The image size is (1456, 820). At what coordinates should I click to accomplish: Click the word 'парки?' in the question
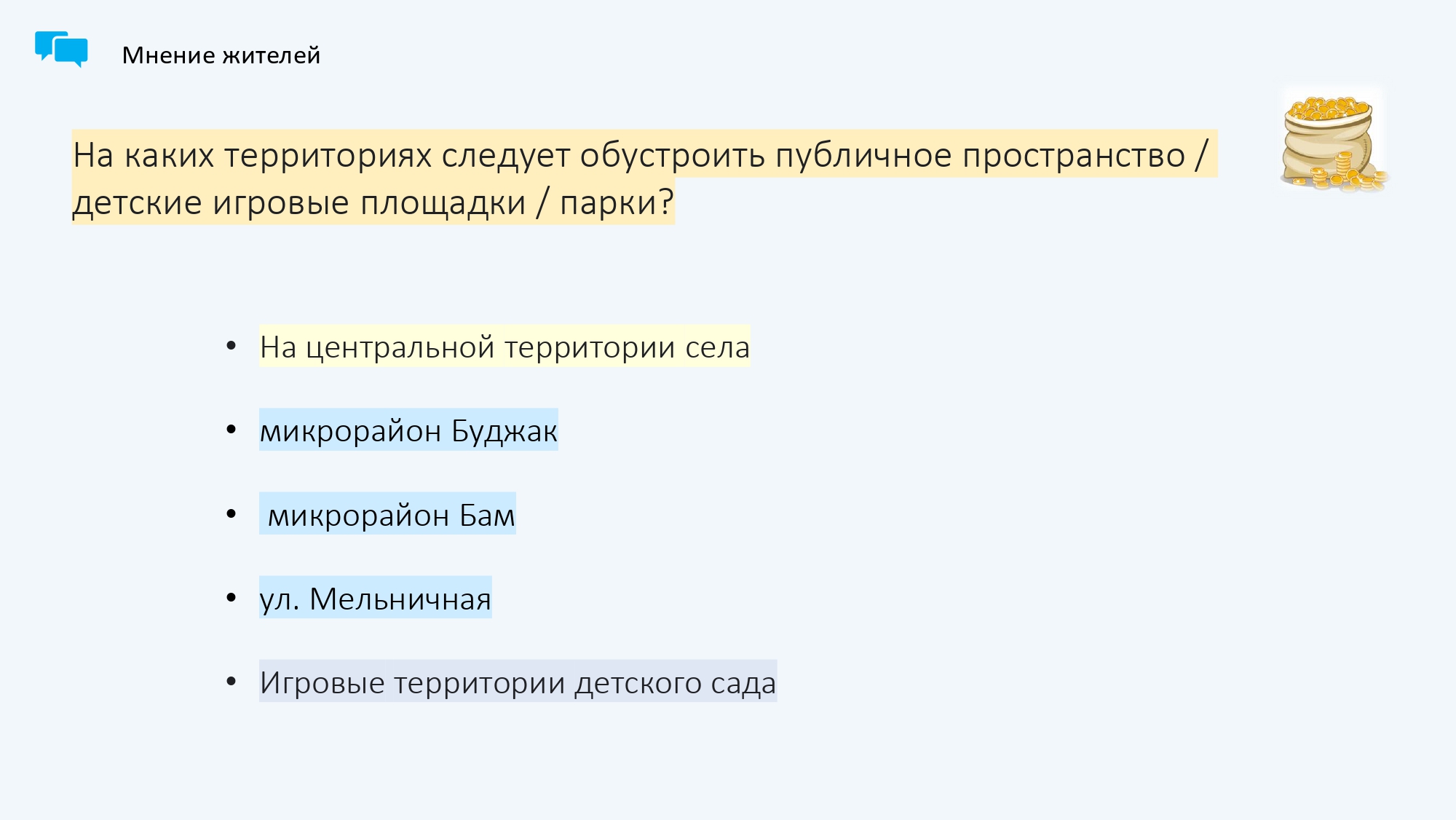[617, 202]
